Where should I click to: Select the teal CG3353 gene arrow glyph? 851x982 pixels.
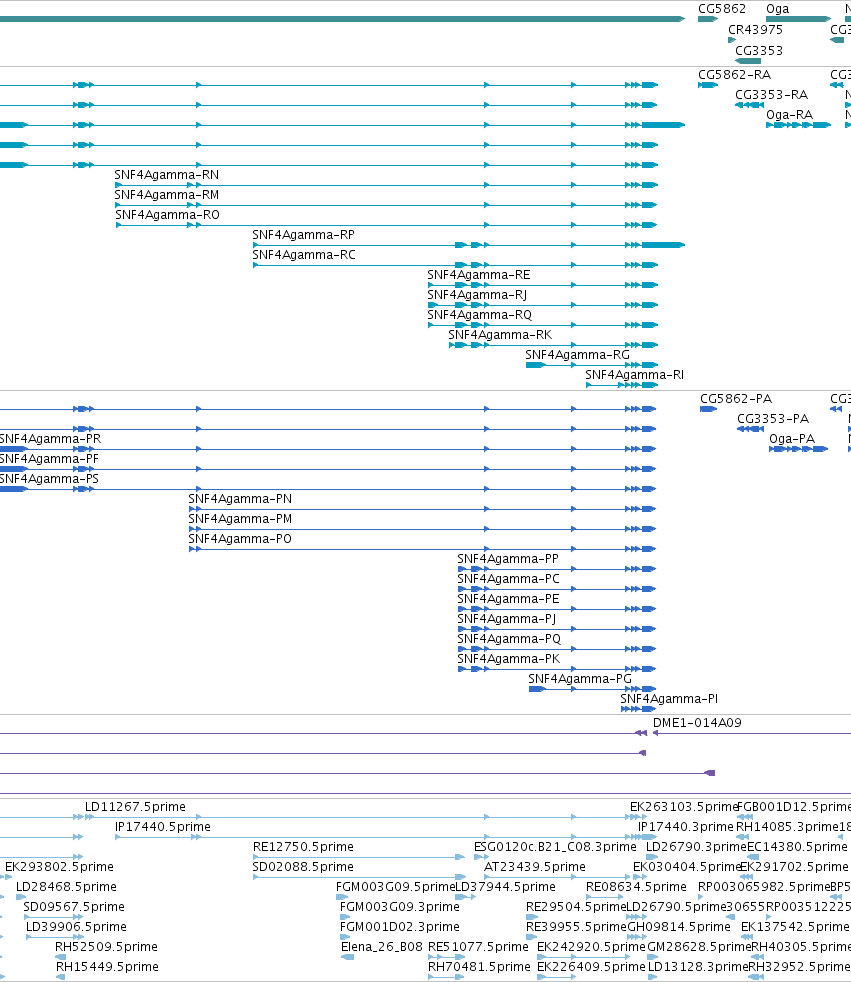click(x=748, y=61)
